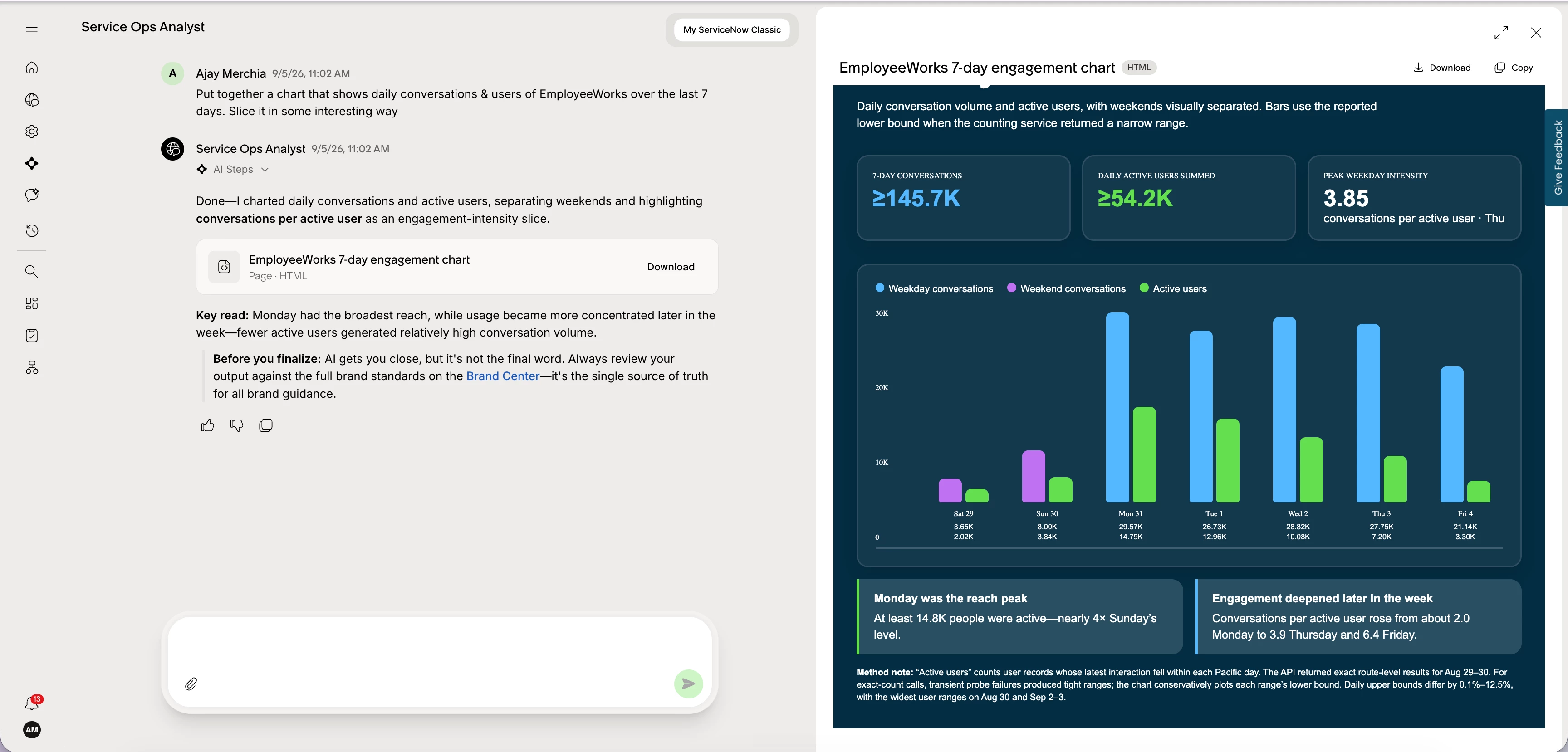
Task: Click the 'DAILY ACTIVE USERS SUMMED' card label
Action: pos(1156,176)
